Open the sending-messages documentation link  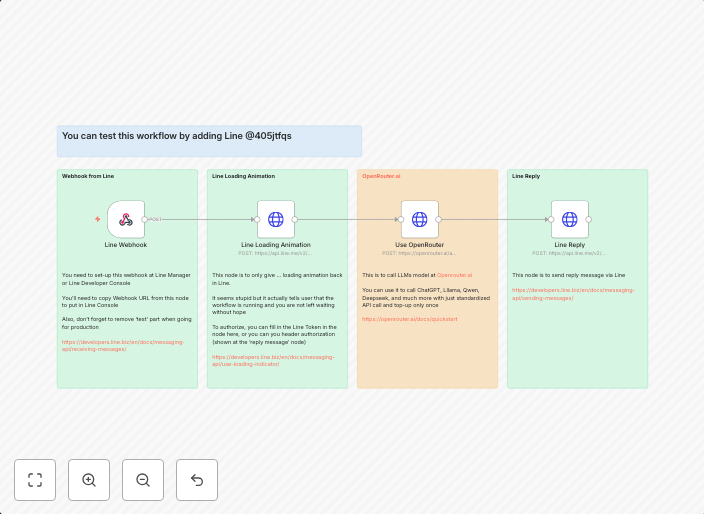click(x=560, y=293)
